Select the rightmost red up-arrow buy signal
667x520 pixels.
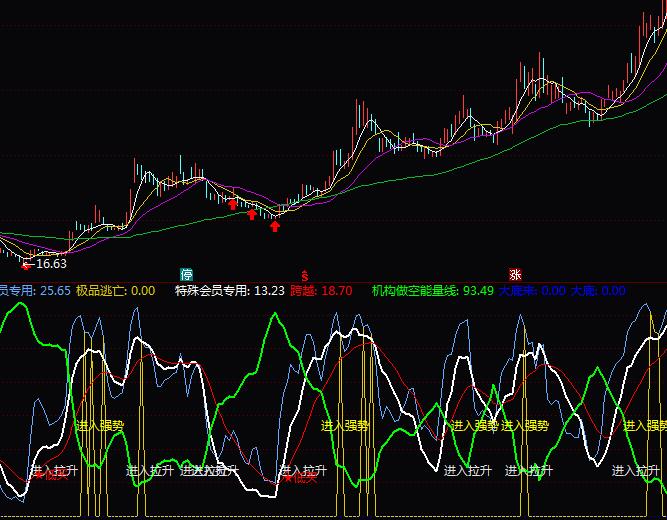coord(275,226)
